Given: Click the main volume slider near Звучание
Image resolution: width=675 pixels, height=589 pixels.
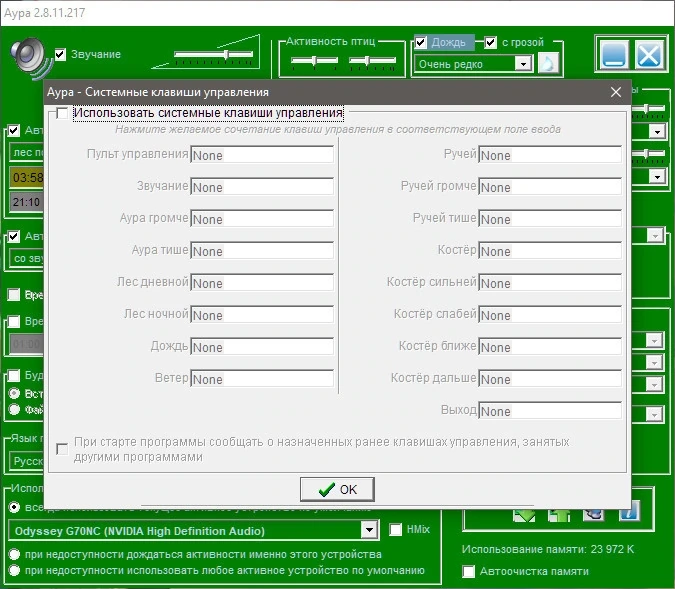Looking at the screenshot, I should [x=214, y=54].
